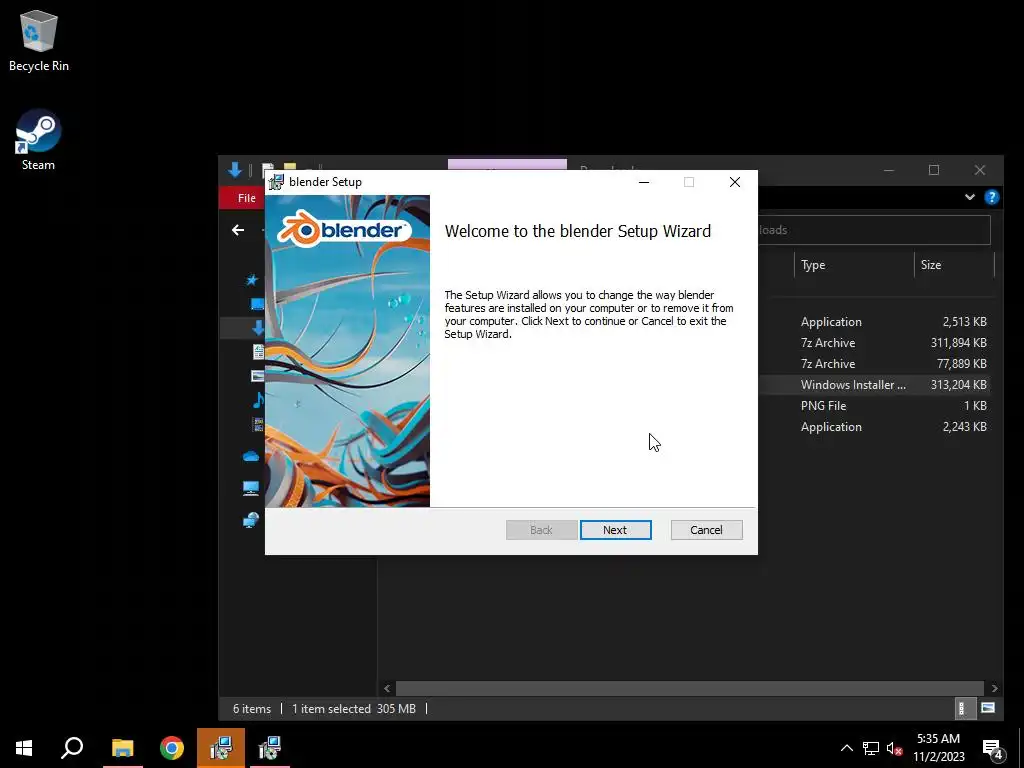
Task: Open File Explorer help question mark
Action: point(991,197)
